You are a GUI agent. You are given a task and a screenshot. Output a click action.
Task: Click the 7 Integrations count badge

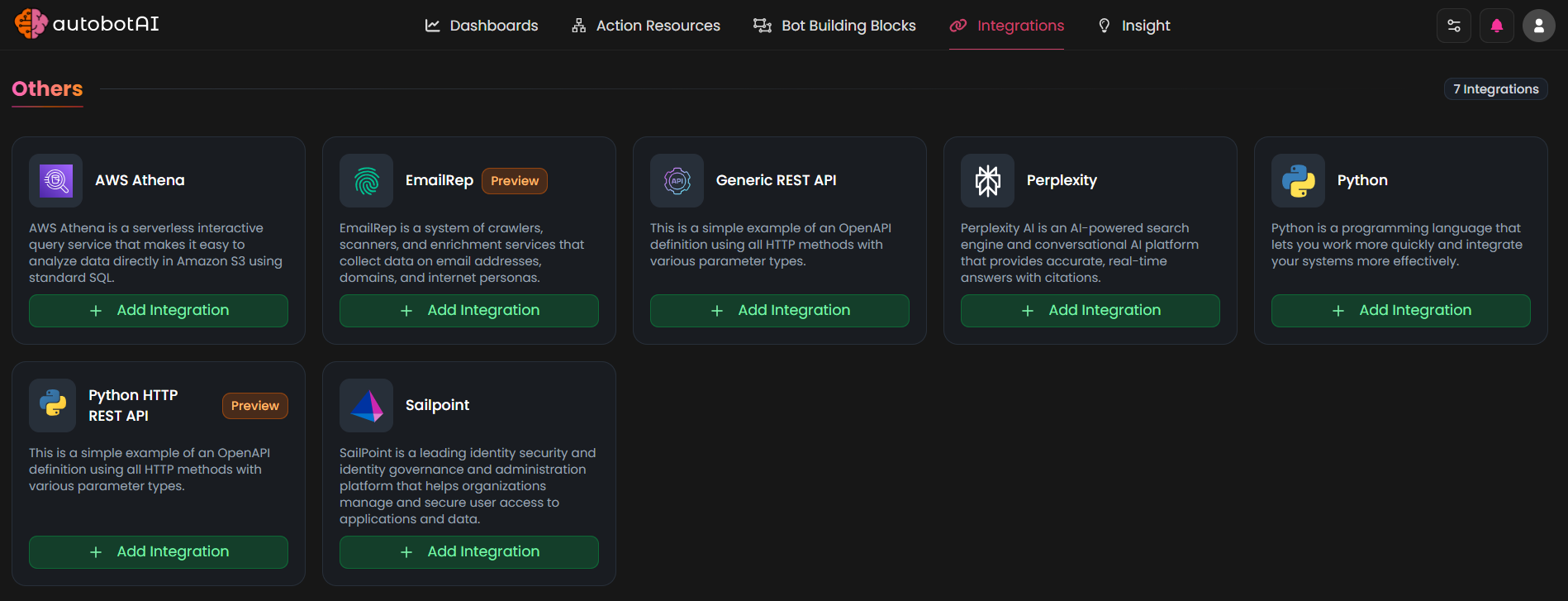coord(1495,89)
